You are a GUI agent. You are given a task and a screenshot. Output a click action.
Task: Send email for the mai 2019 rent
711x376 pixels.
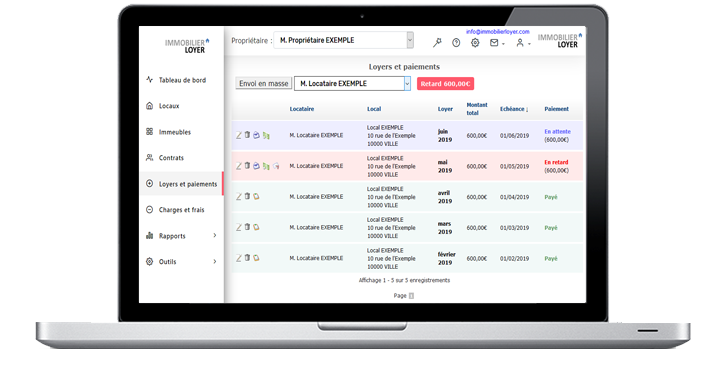click(256, 166)
